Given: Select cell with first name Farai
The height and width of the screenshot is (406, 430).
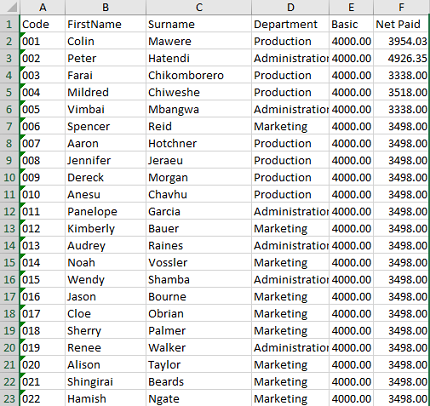Looking at the screenshot, I should pyautogui.click(x=106, y=75).
